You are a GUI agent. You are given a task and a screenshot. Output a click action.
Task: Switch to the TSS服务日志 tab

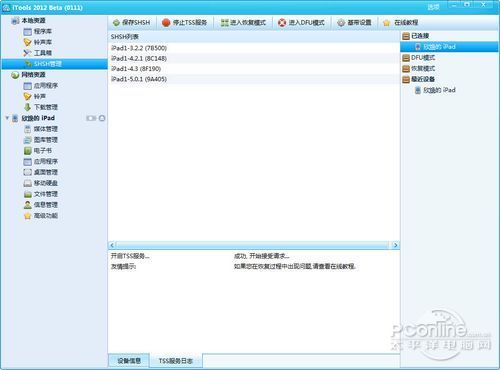(x=176, y=361)
